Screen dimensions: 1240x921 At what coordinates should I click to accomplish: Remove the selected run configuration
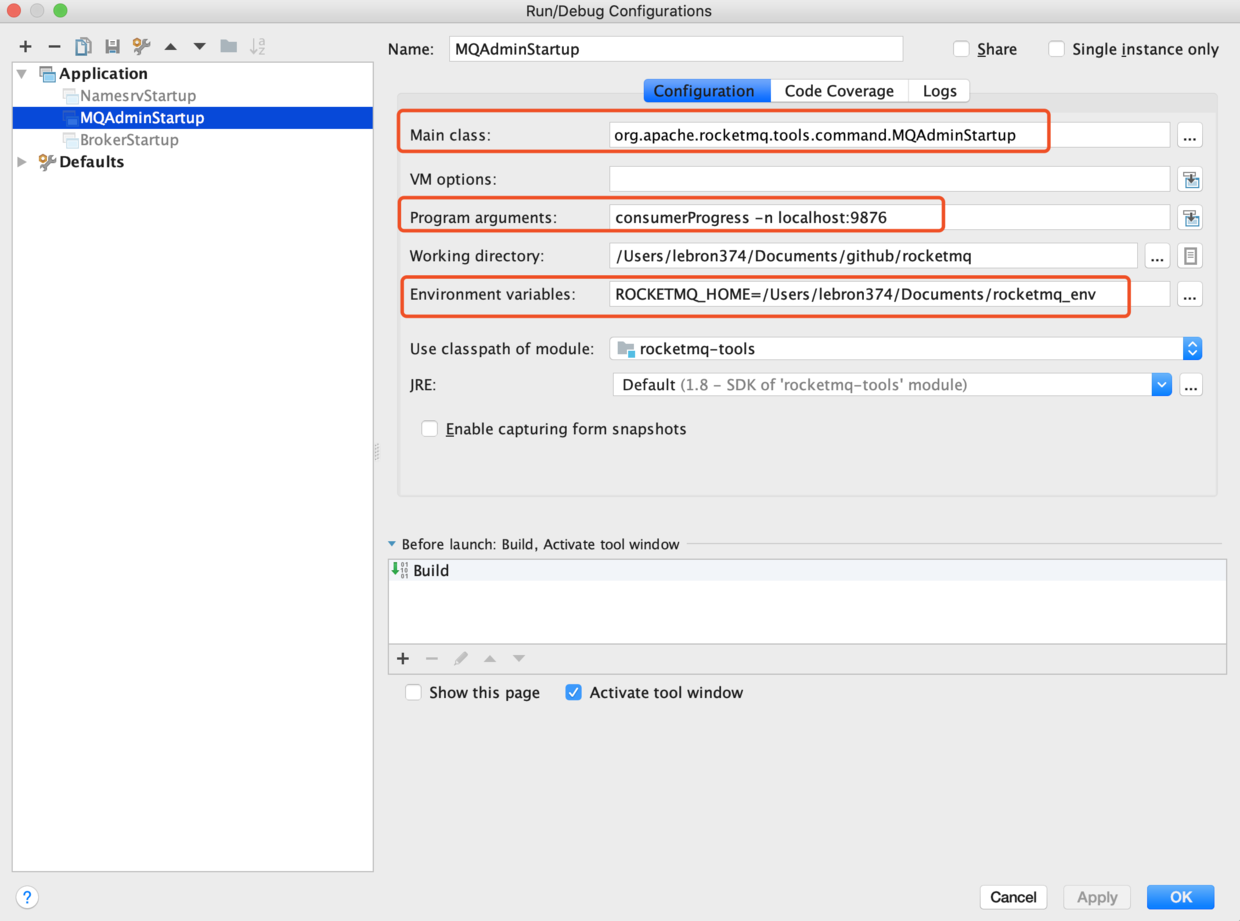point(54,46)
